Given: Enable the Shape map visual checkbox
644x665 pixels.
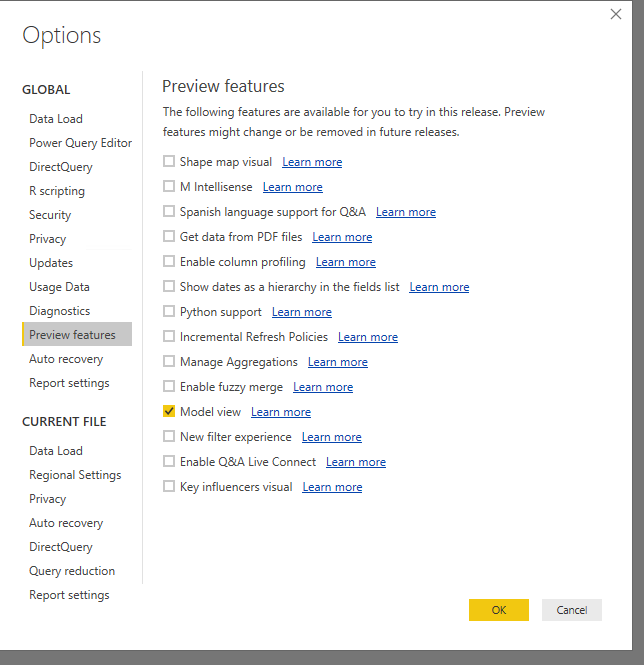Looking at the screenshot, I should 169,161.
